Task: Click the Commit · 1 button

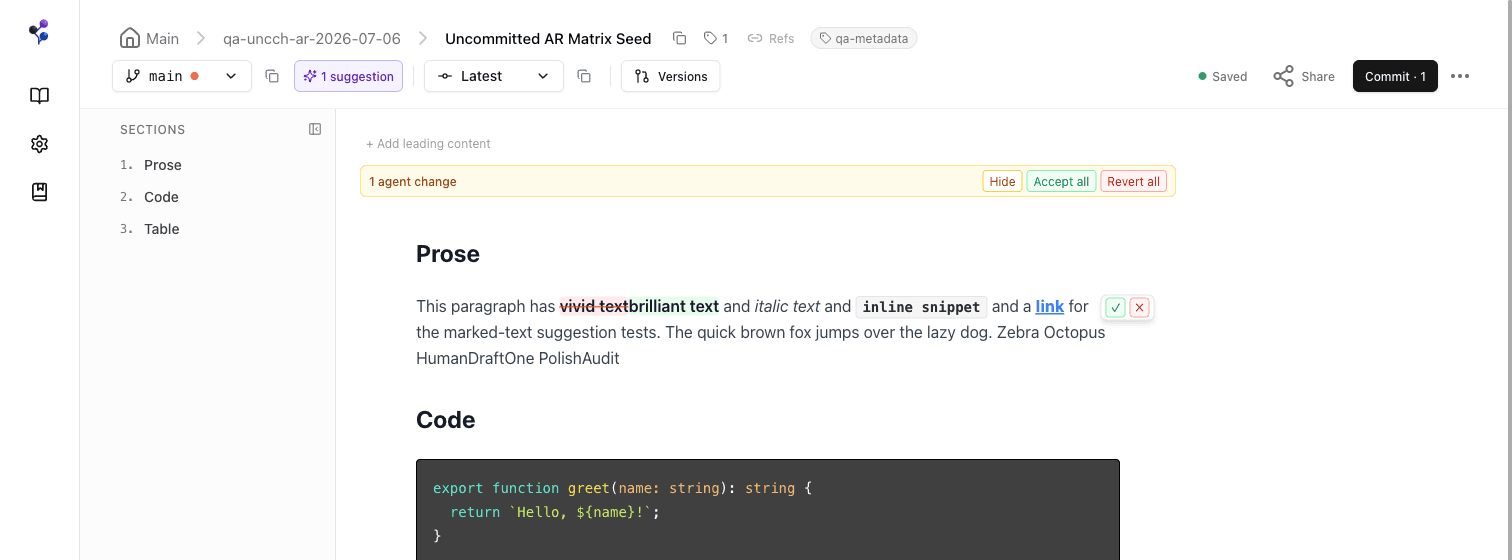Action: pyautogui.click(x=1395, y=76)
